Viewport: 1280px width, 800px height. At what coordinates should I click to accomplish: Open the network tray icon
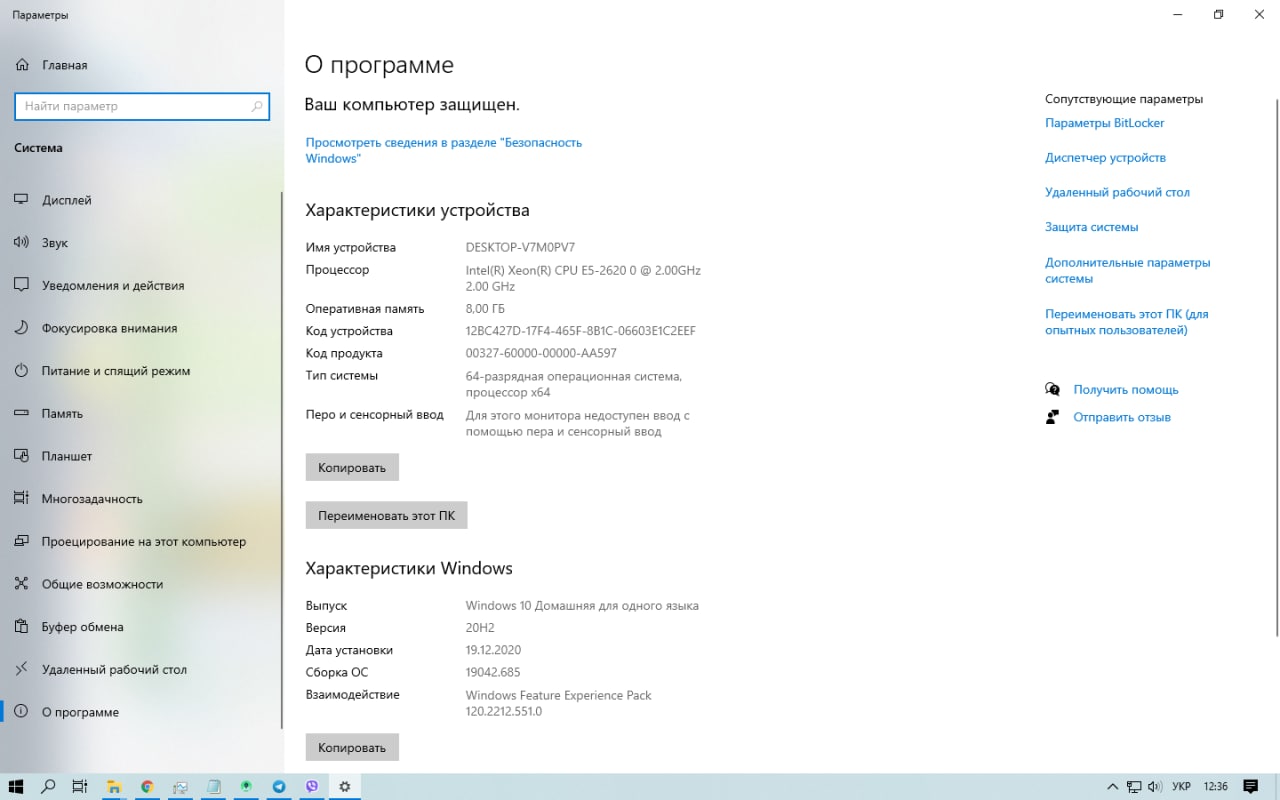[x=1134, y=786]
